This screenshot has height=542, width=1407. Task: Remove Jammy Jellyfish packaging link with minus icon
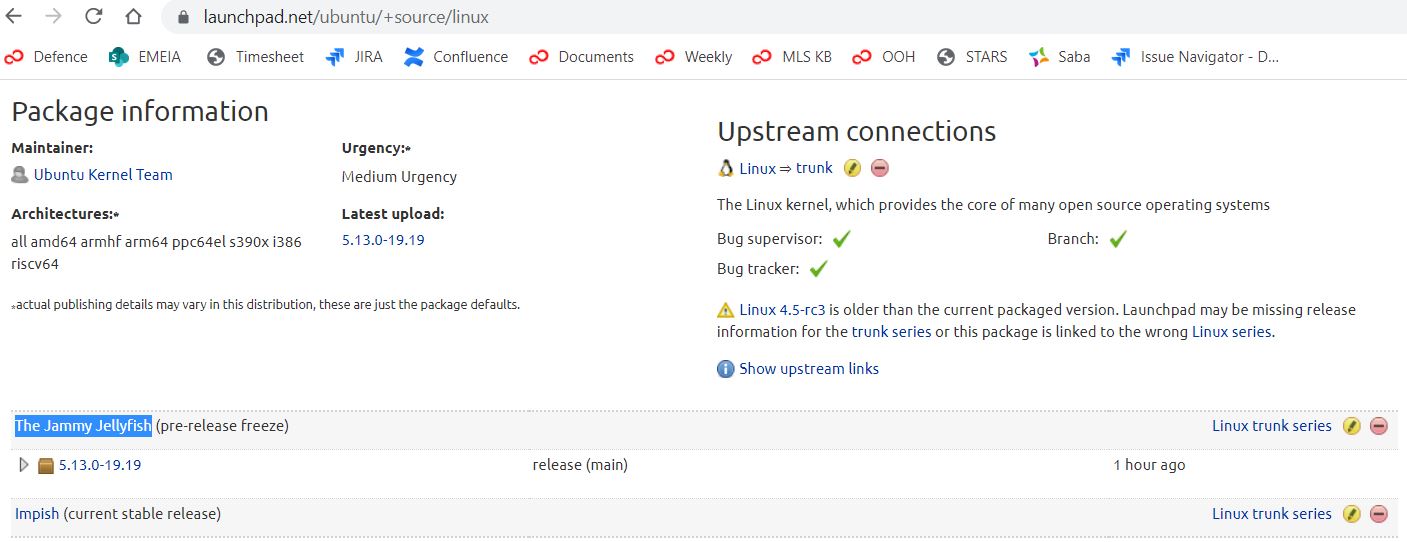coord(1379,426)
